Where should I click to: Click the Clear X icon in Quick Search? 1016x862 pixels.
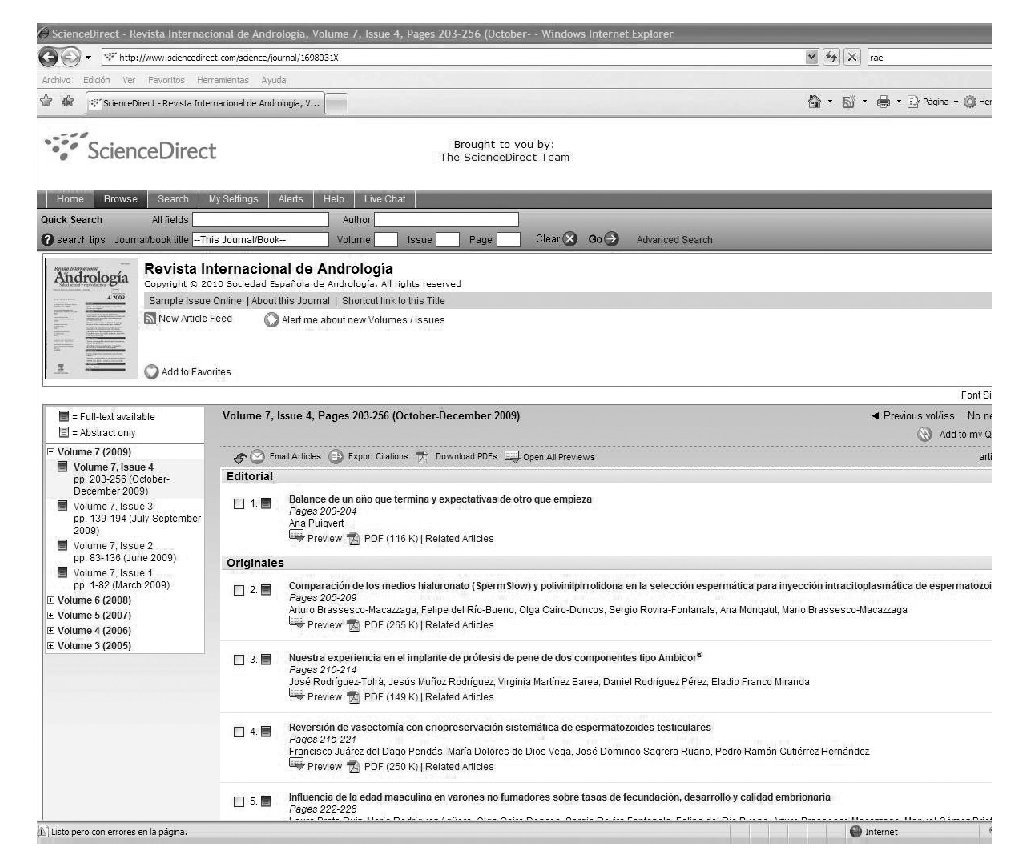(571, 239)
